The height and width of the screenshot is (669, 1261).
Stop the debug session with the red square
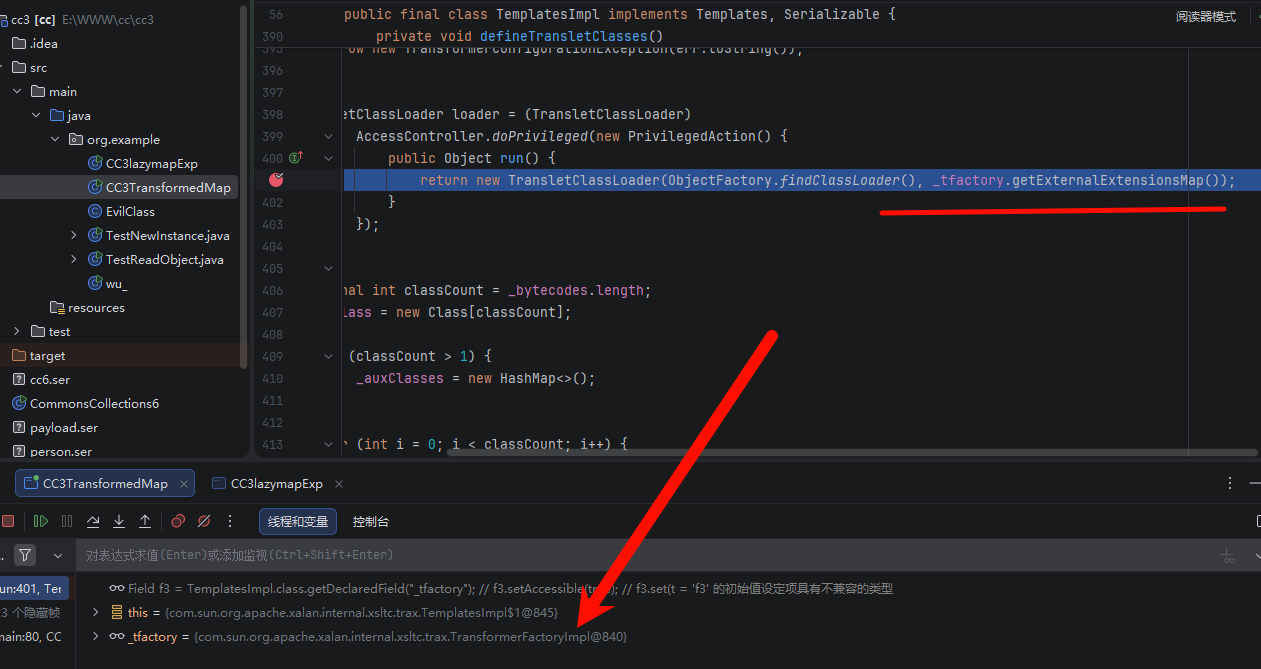click(8, 521)
